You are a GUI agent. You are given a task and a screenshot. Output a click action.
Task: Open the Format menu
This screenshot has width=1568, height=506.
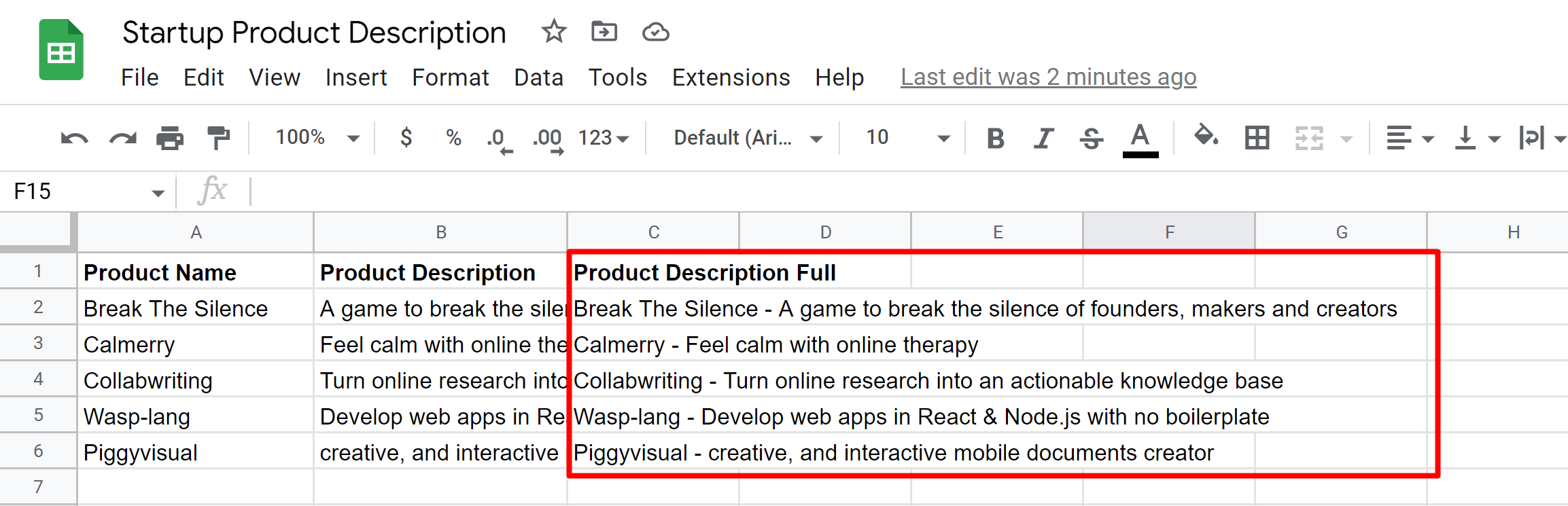pyautogui.click(x=450, y=77)
